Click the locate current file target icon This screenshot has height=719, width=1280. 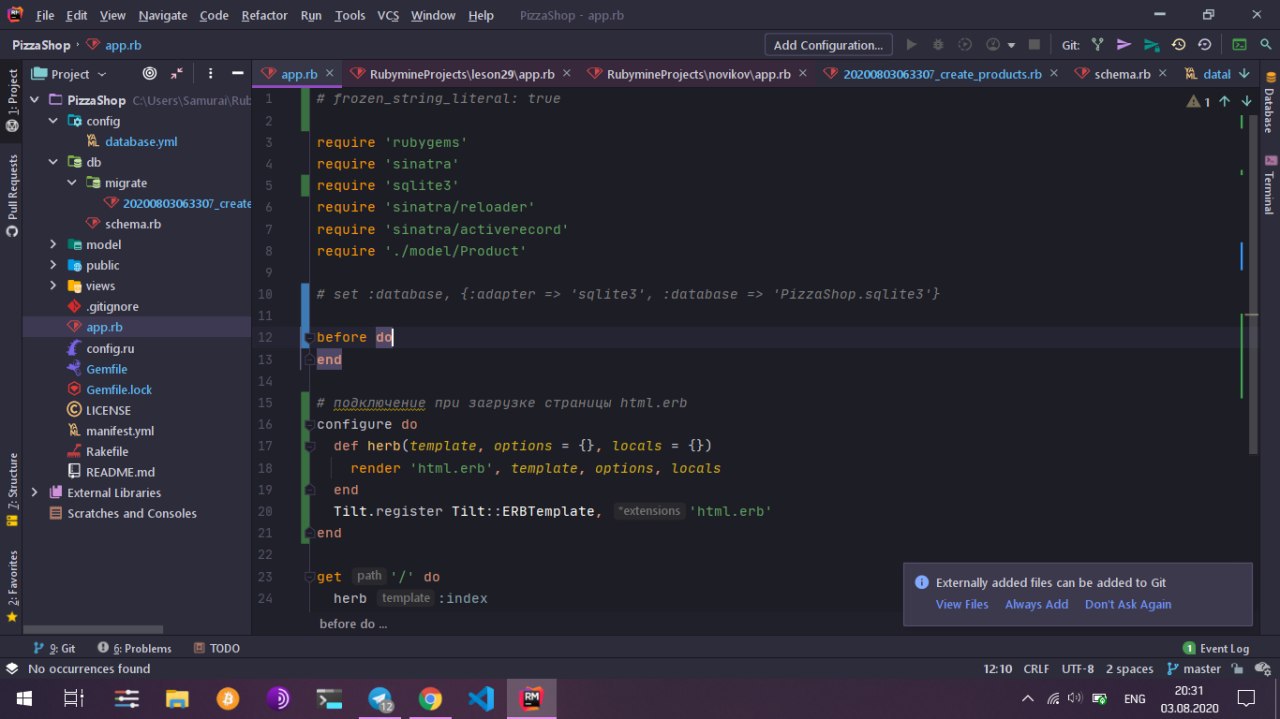[150, 73]
